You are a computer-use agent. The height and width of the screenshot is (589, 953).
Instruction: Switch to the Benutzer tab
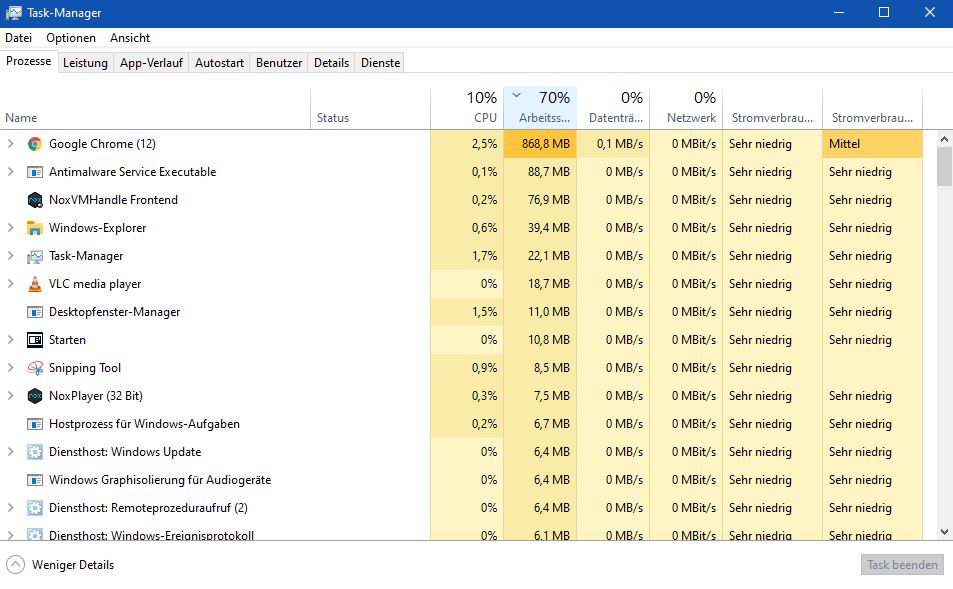[279, 63]
